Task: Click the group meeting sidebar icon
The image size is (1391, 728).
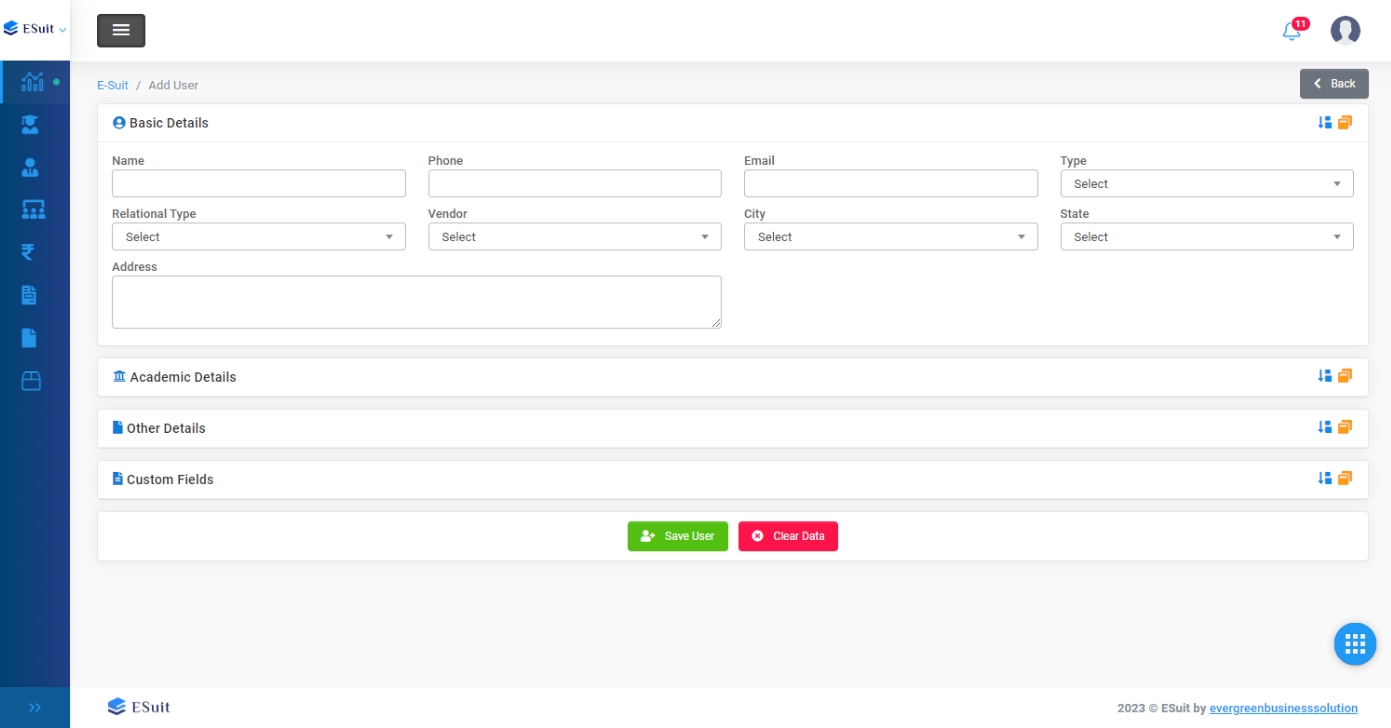Action: pyautogui.click(x=32, y=210)
